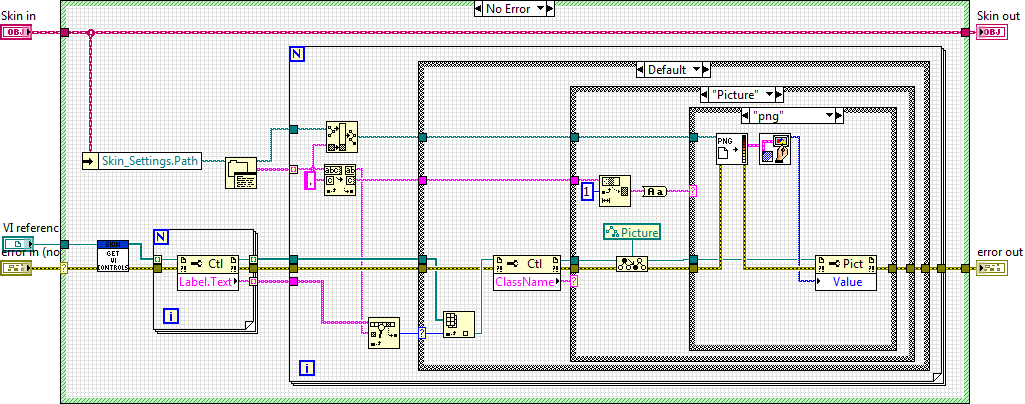The image size is (1025, 404).
Task: Click the Skin in object terminal
Action: (x=14, y=32)
